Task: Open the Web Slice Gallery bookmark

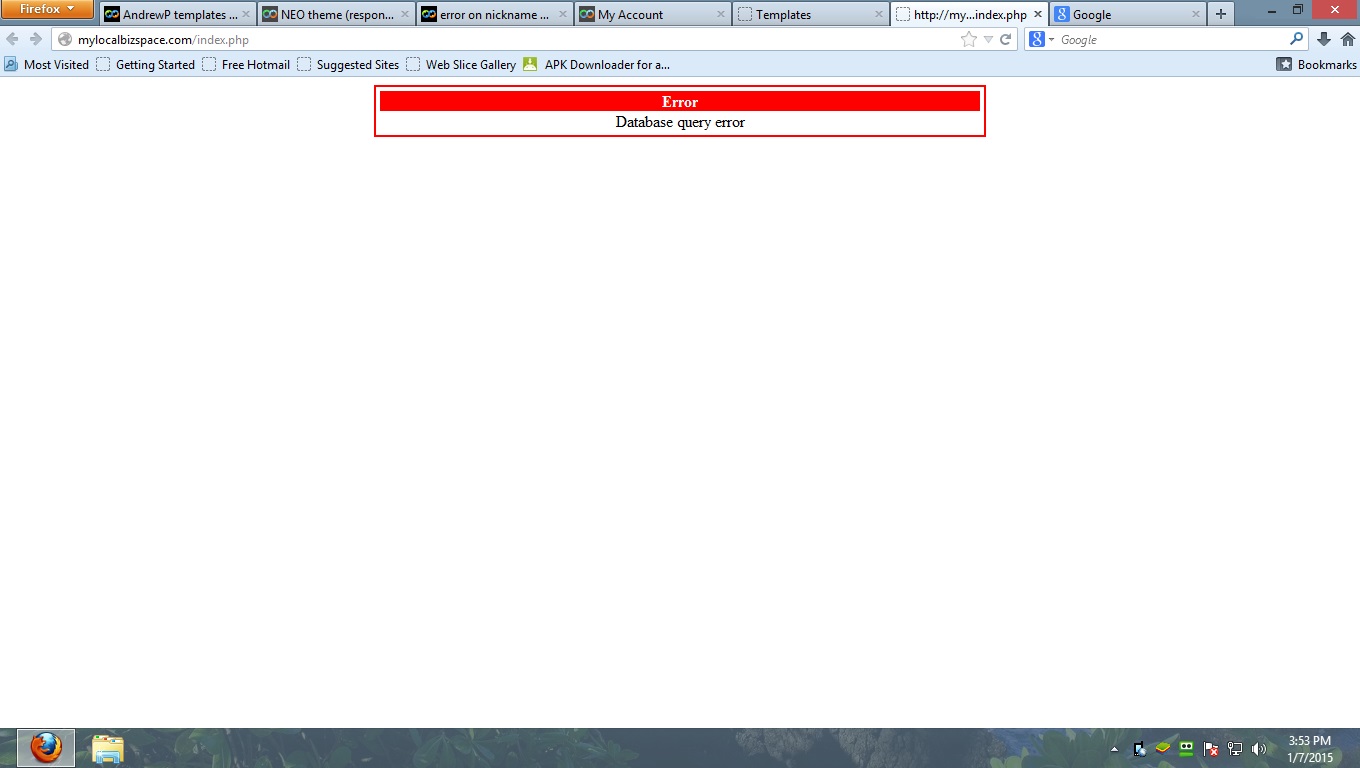Action: tap(461, 65)
